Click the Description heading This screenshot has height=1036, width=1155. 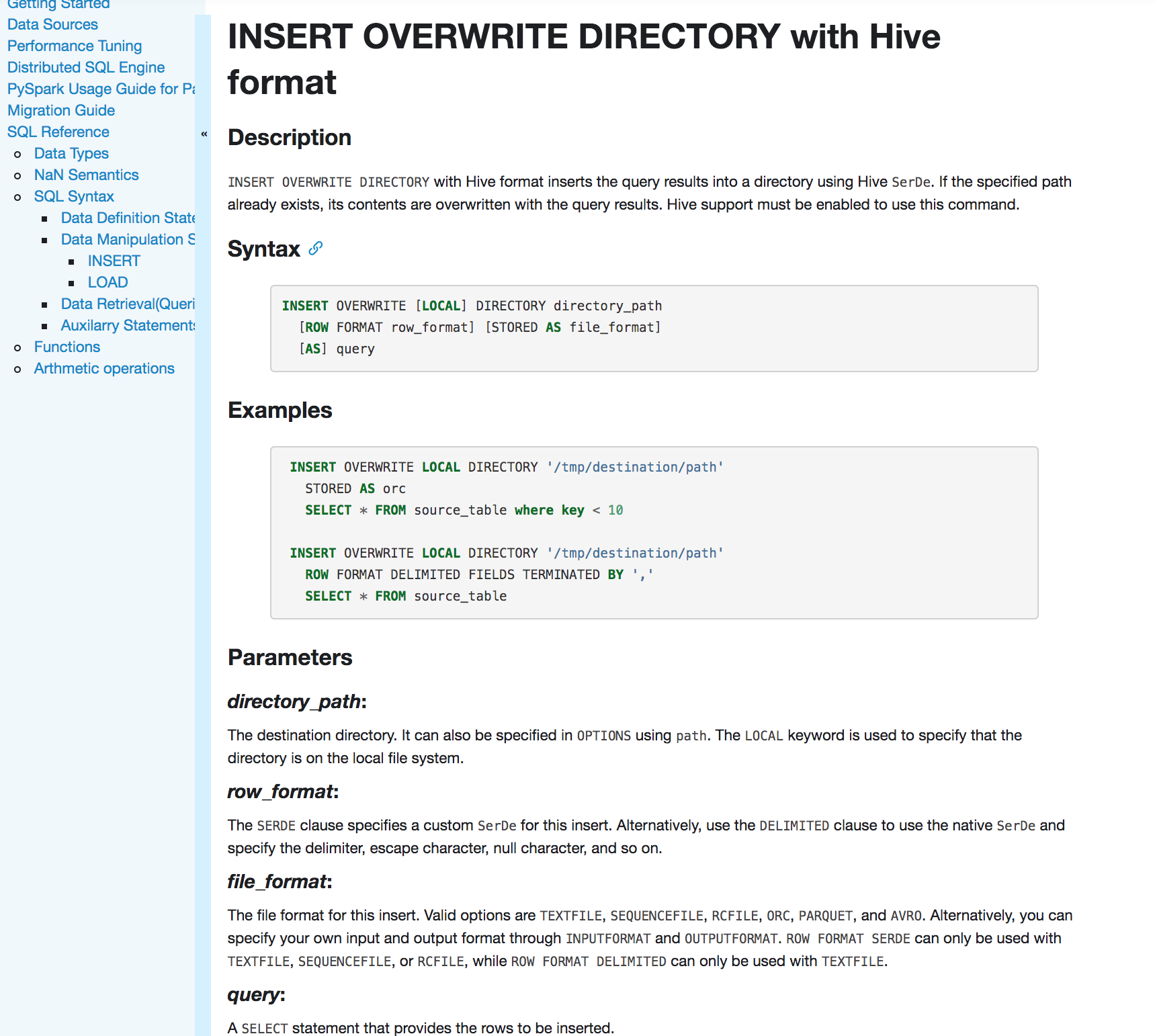[x=290, y=138]
